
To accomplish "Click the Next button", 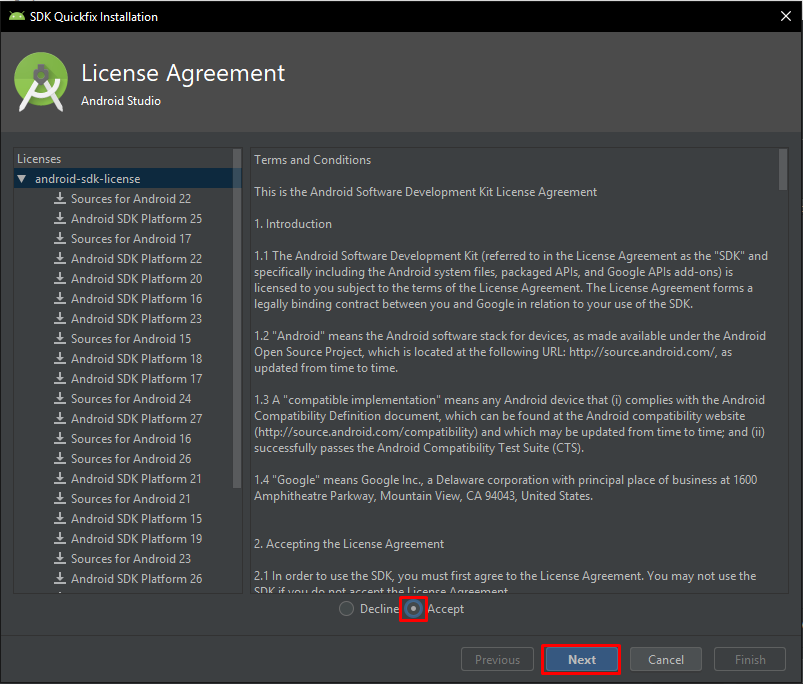I will click(x=582, y=659).
